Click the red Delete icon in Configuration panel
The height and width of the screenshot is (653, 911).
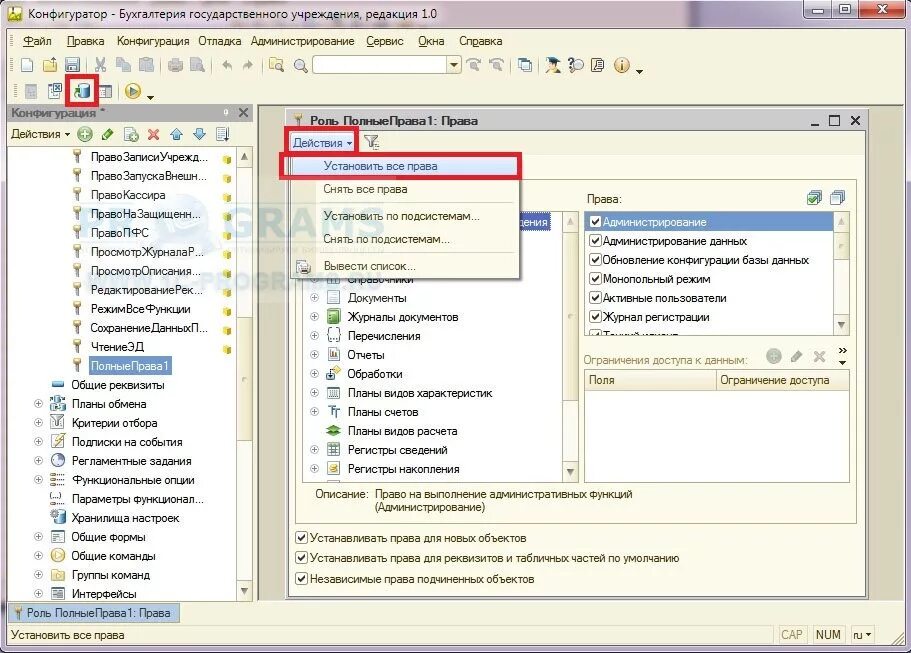[153, 134]
